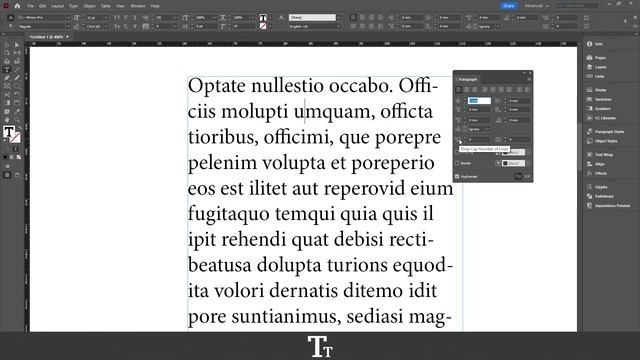640x360 pixels.
Task: Select the Free Transform tool
Action: click(17, 94)
